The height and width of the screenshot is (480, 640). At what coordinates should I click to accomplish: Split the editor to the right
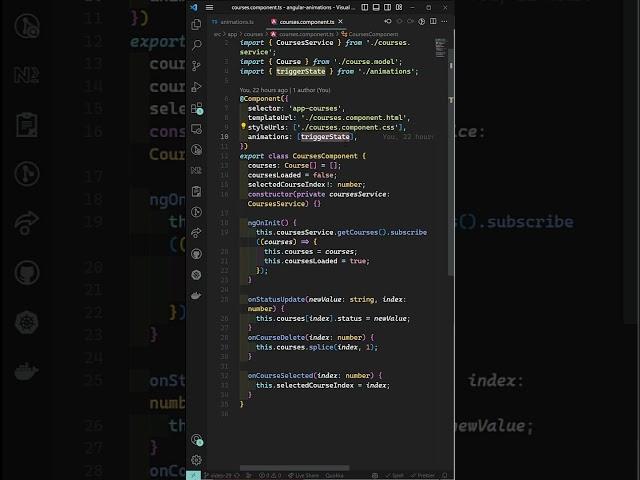point(433,21)
